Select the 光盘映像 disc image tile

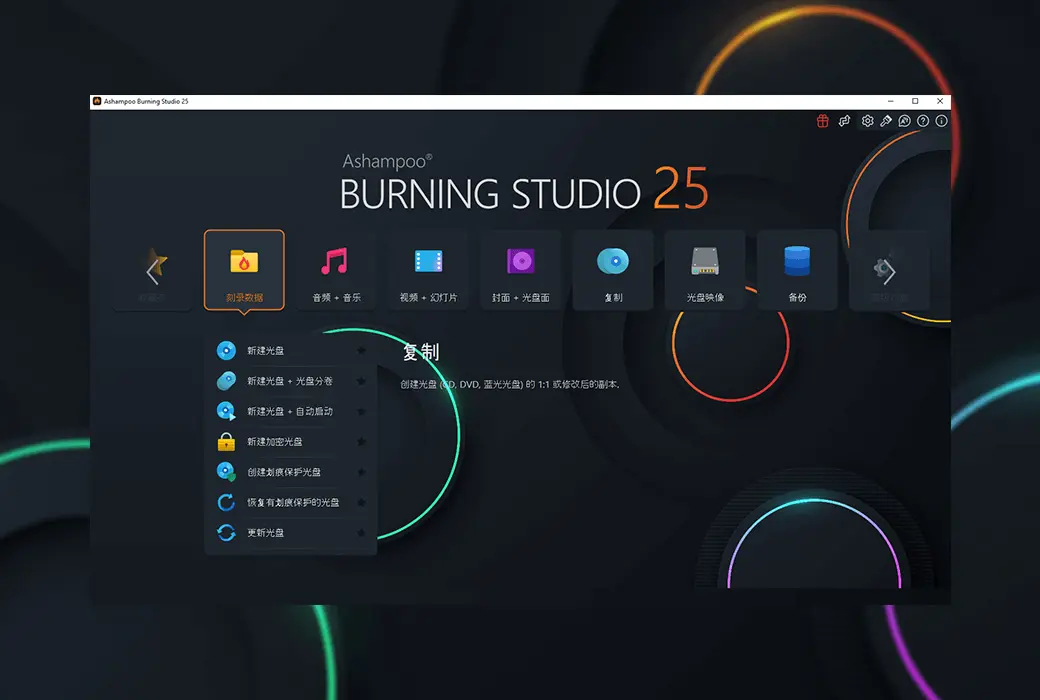click(705, 270)
